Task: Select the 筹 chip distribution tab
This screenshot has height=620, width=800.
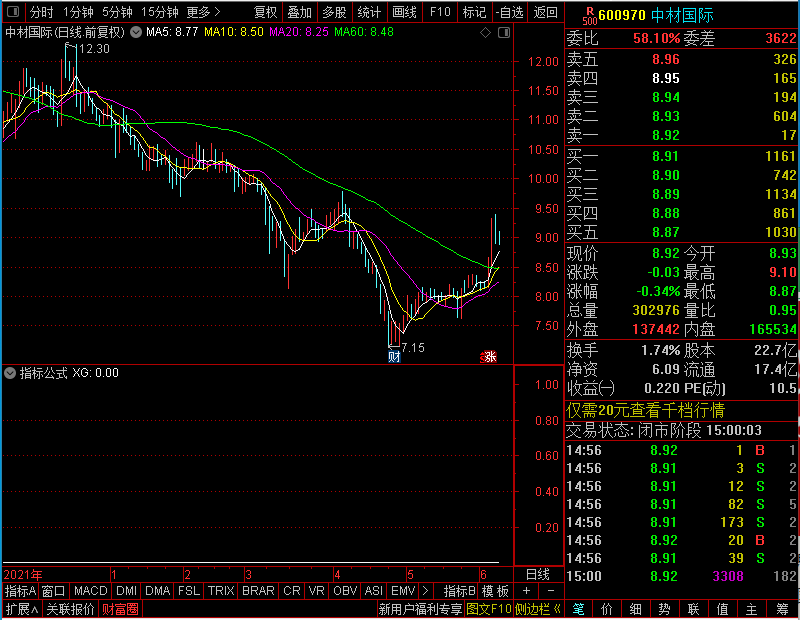Action: tap(782, 609)
